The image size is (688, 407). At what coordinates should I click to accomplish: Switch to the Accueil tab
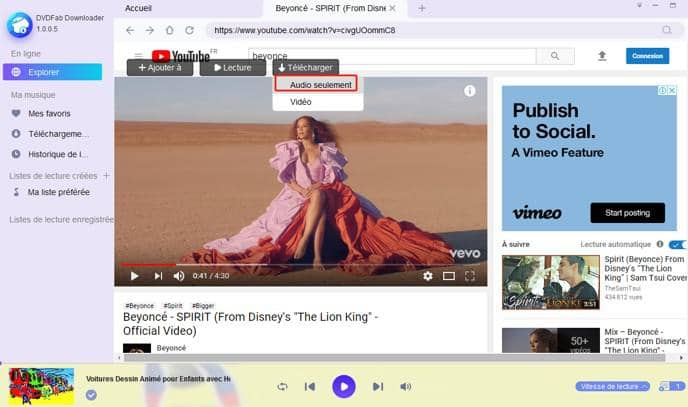pos(138,8)
